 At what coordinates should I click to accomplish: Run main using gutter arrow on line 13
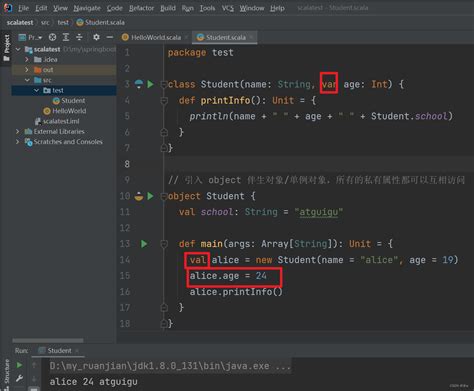pos(144,244)
